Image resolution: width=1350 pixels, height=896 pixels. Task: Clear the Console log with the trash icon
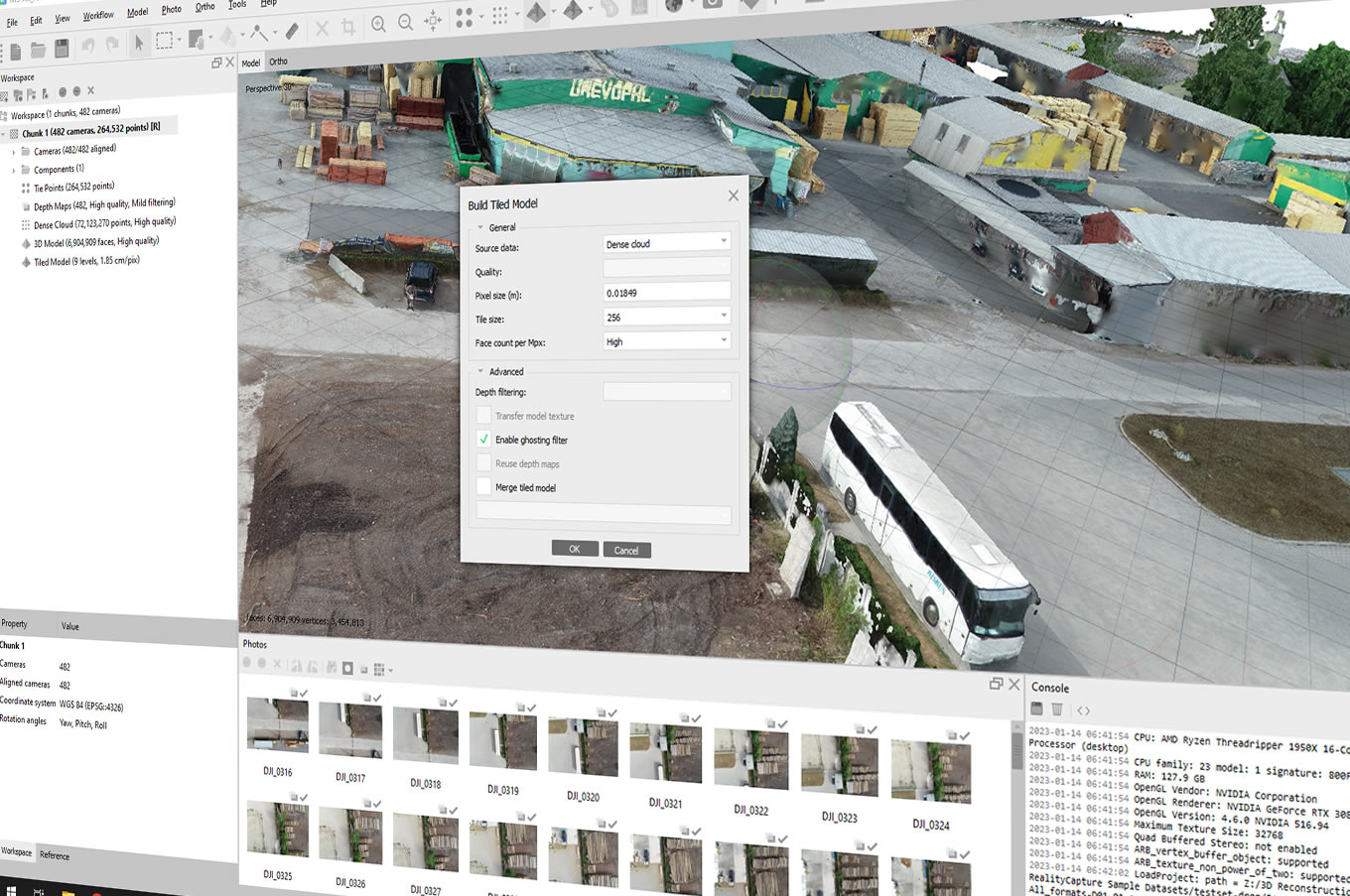pos(1057,707)
